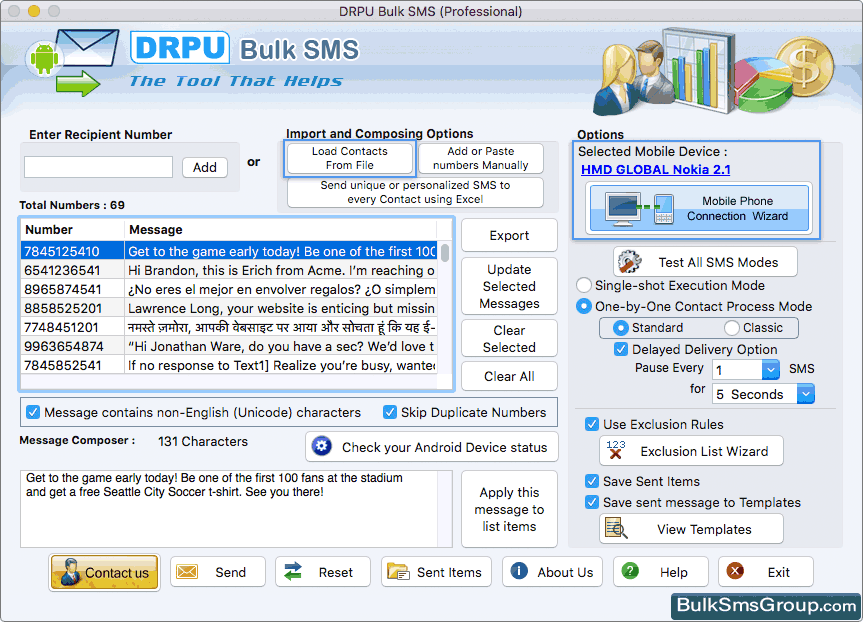The image size is (863, 622).
Task: Click the Android envelope logo icon
Action: tap(72, 62)
